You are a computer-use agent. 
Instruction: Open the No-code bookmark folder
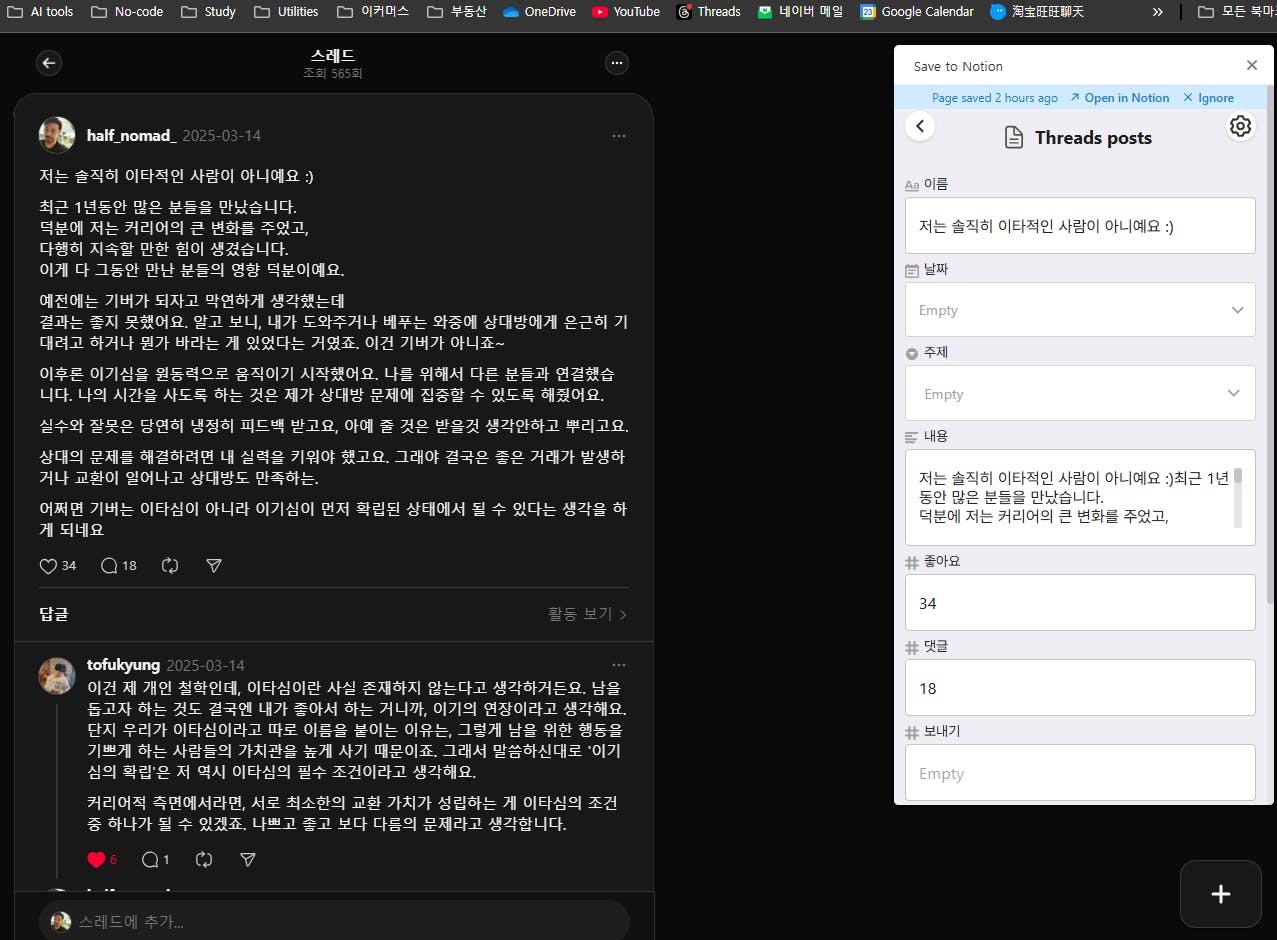127,12
